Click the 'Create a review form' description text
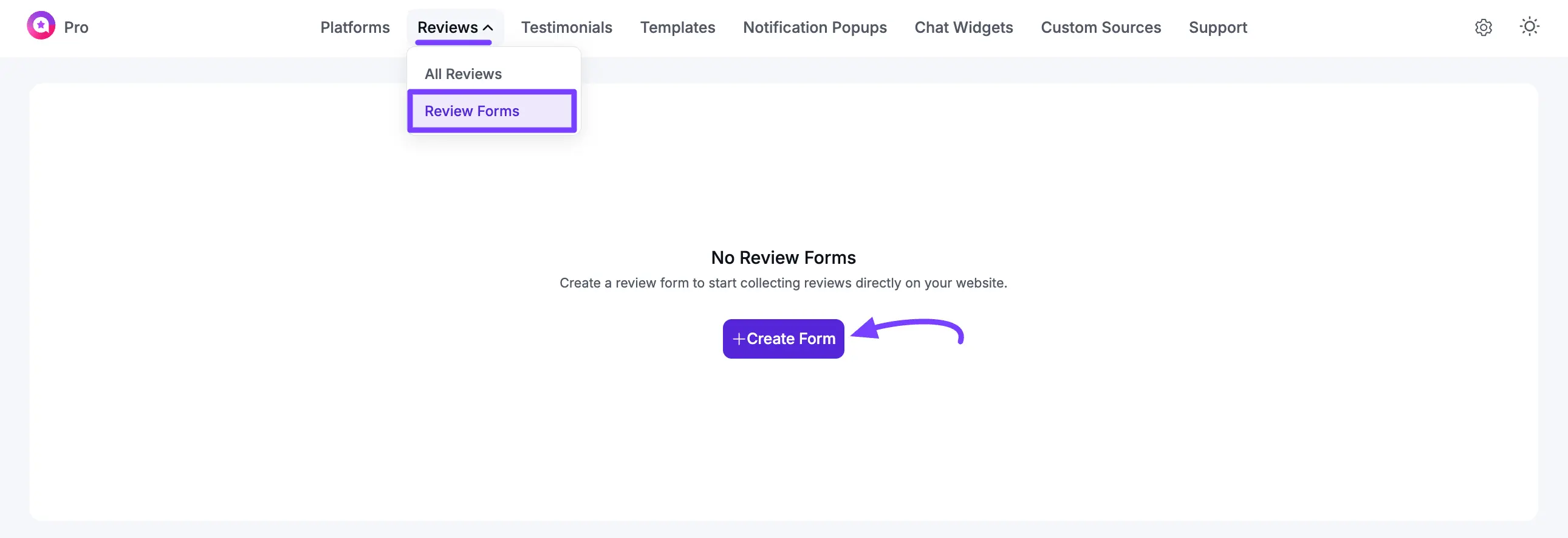 (782, 283)
